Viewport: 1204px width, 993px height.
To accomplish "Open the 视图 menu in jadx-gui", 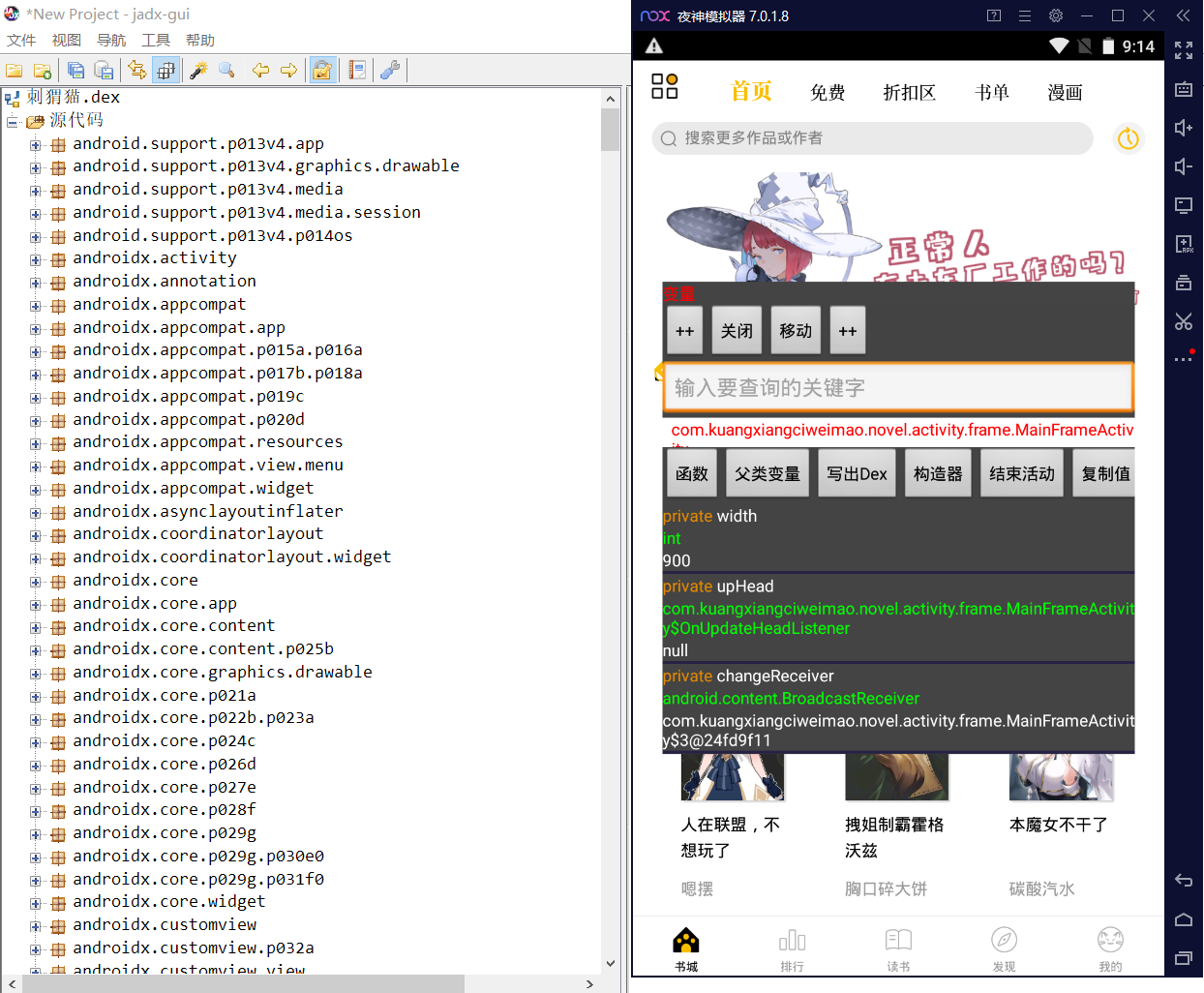I will pyautogui.click(x=67, y=40).
